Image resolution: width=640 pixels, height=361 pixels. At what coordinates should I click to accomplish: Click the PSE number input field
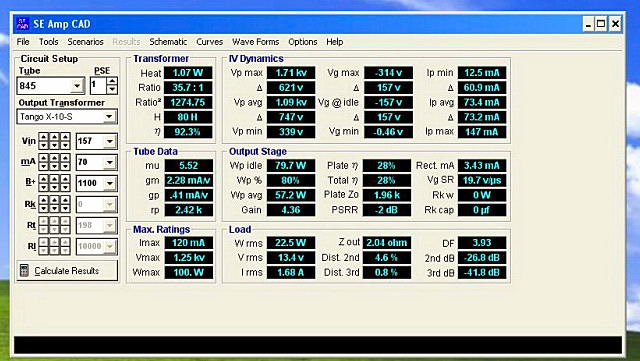point(98,86)
